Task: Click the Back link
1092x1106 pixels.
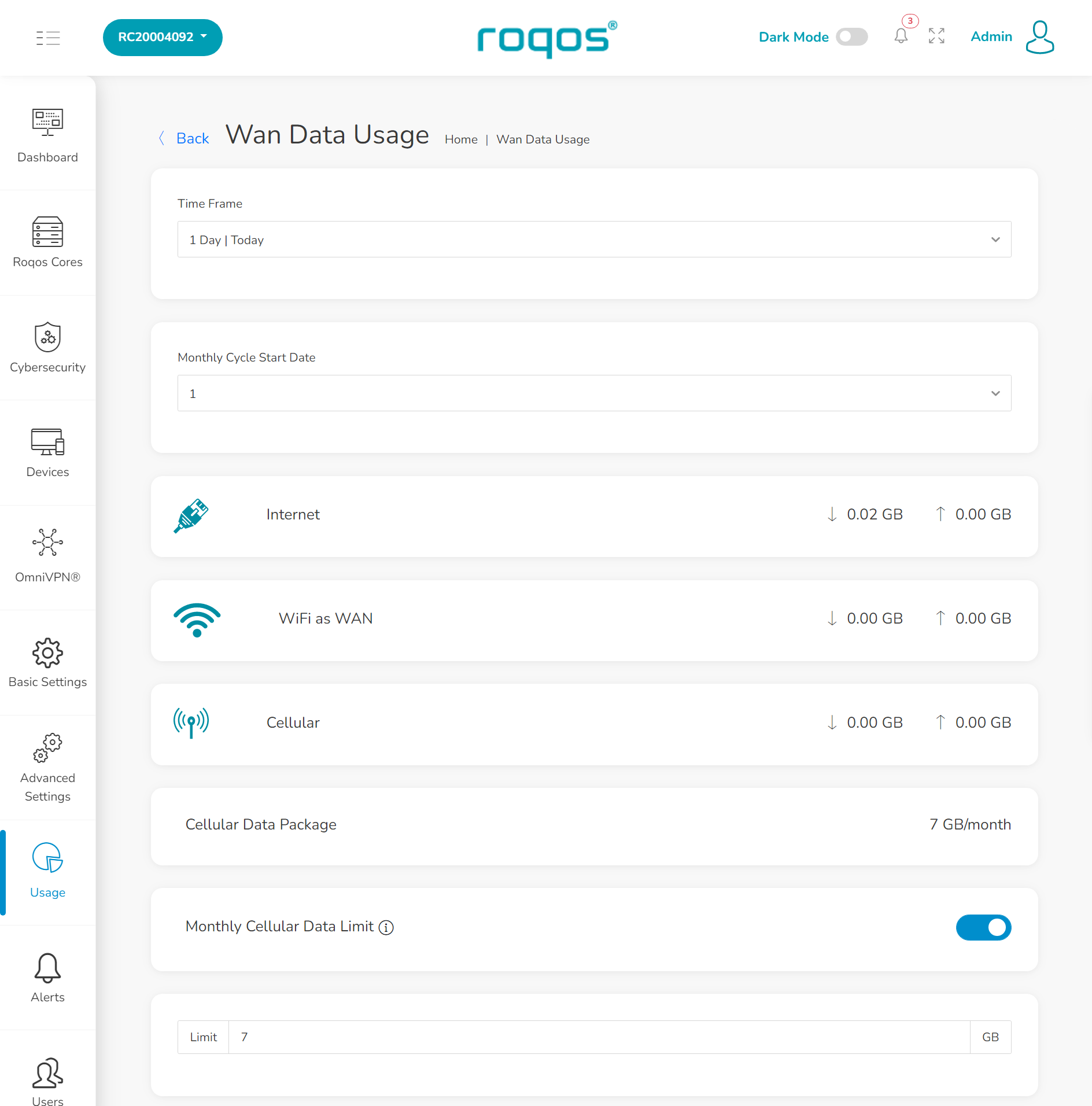Action: pyautogui.click(x=185, y=138)
